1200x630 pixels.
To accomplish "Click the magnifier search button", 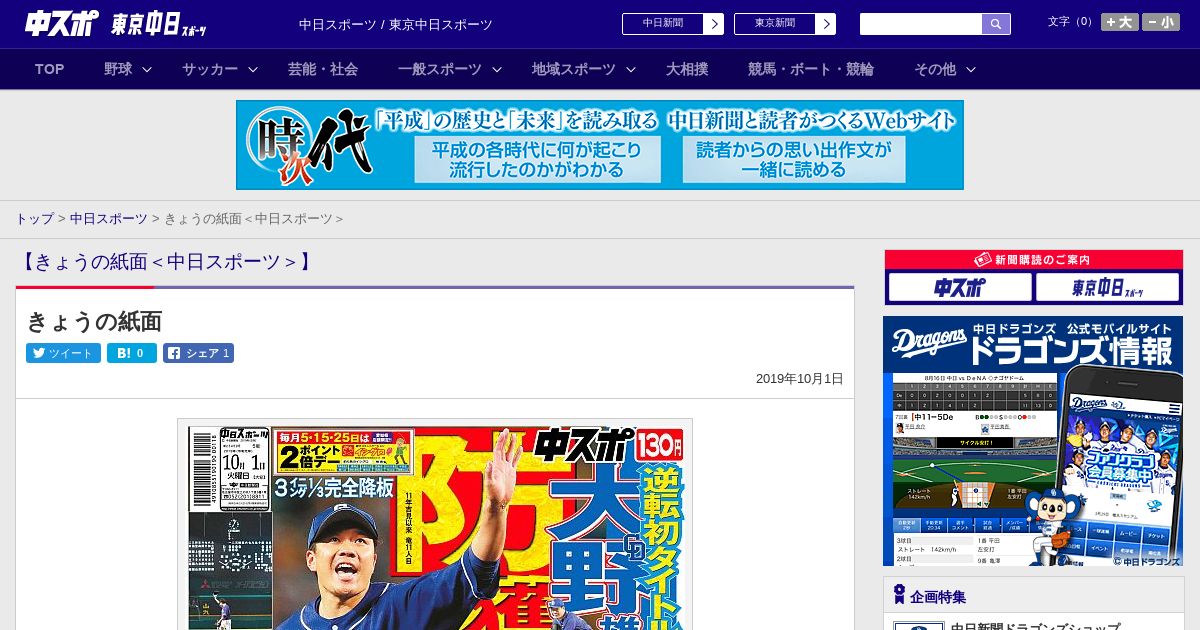I will [x=996, y=24].
